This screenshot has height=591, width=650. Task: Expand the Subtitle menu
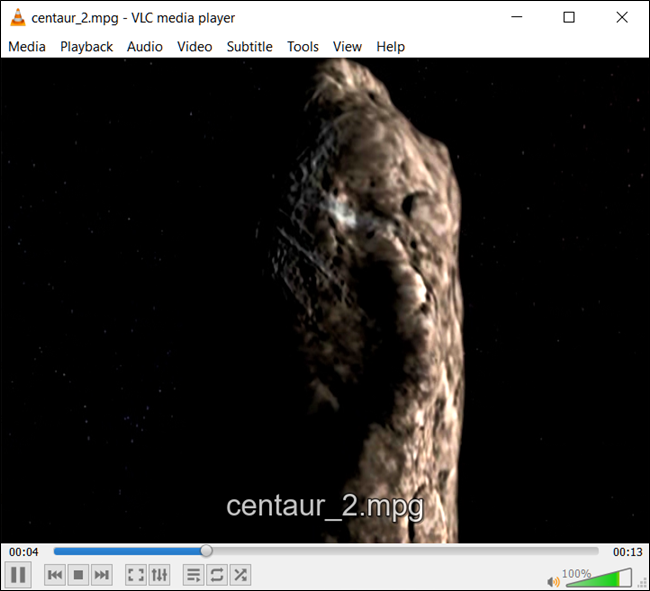pyautogui.click(x=250, y=46)
